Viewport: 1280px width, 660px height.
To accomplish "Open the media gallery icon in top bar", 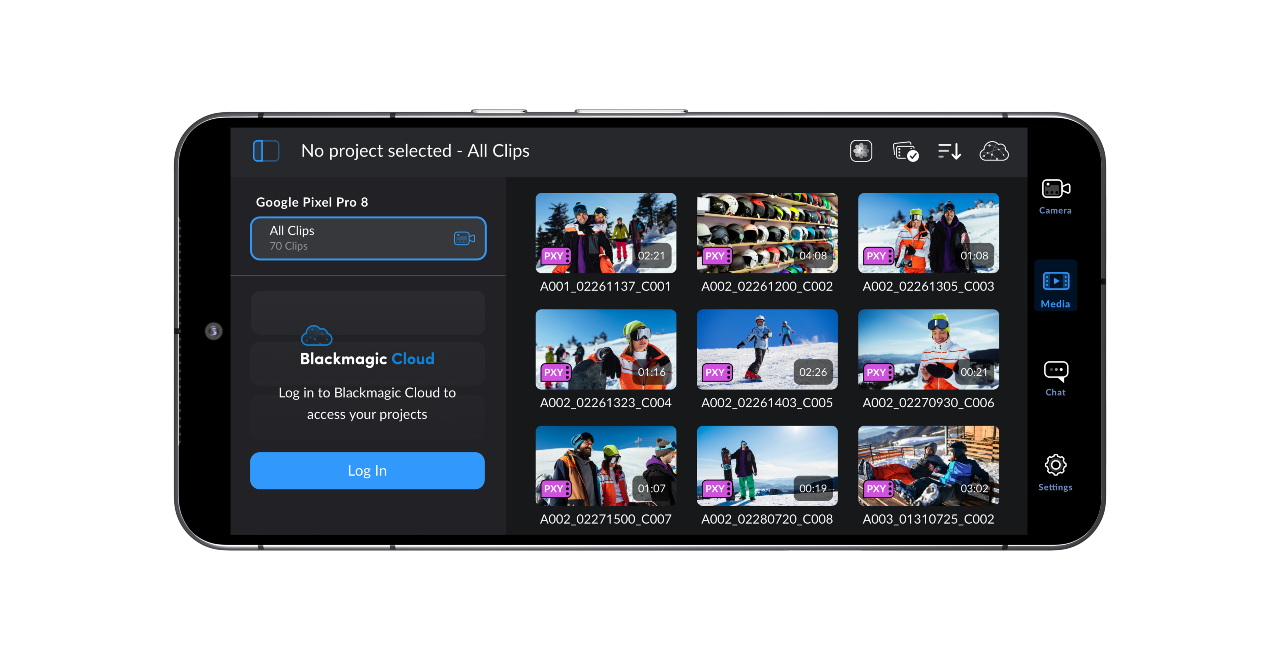I will (x=861, y=150).
